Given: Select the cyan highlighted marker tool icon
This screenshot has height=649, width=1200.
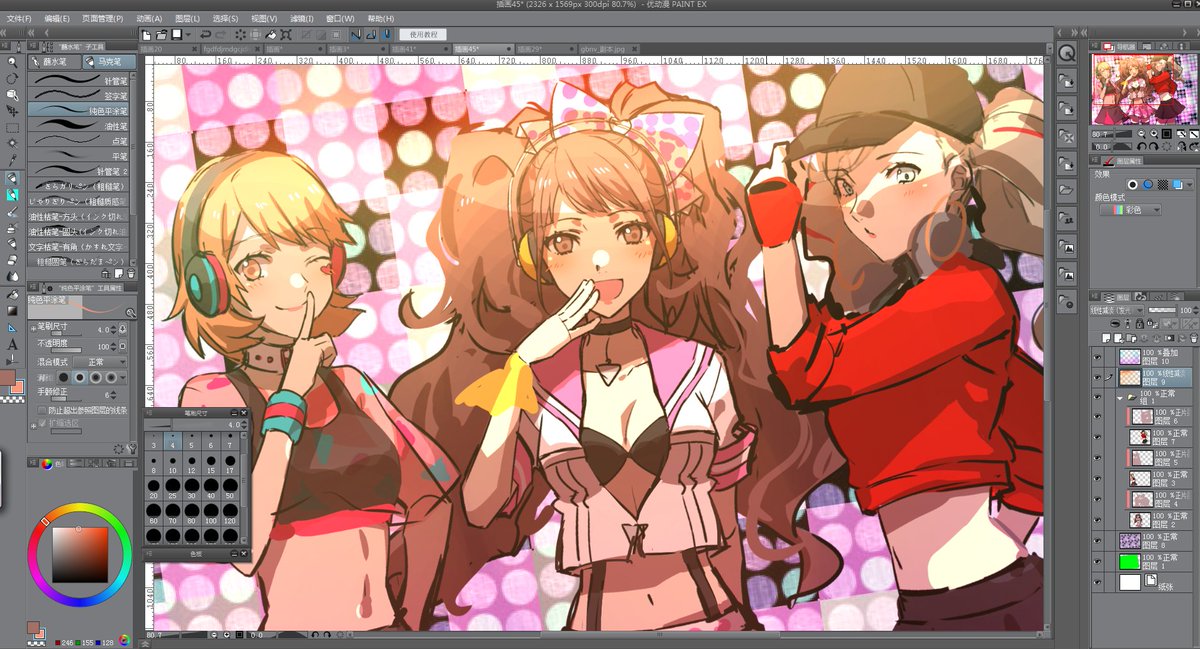Looking at the screenshot, I should 12,194.
